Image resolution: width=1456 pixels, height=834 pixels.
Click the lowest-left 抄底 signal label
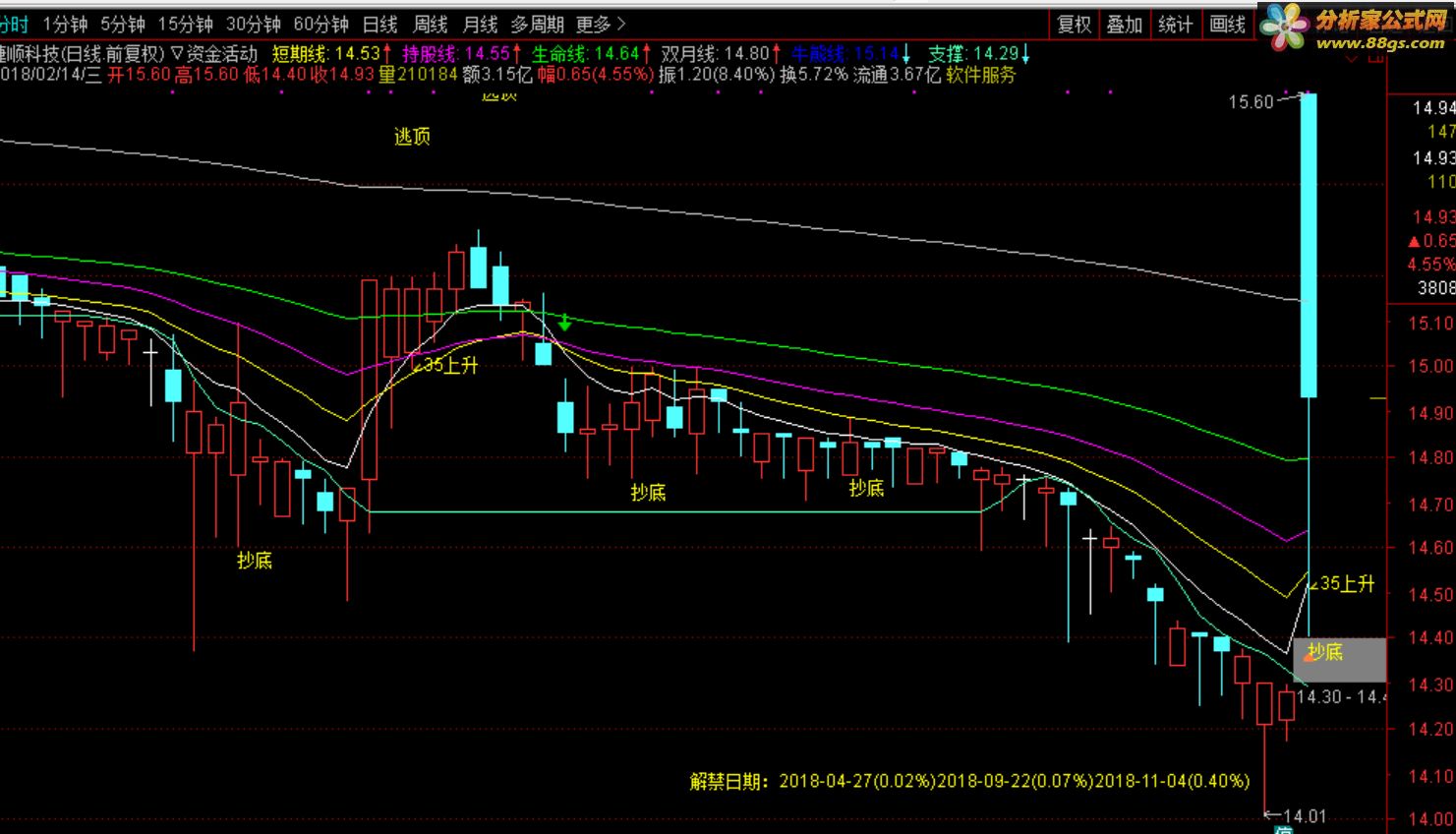(255, 561)
